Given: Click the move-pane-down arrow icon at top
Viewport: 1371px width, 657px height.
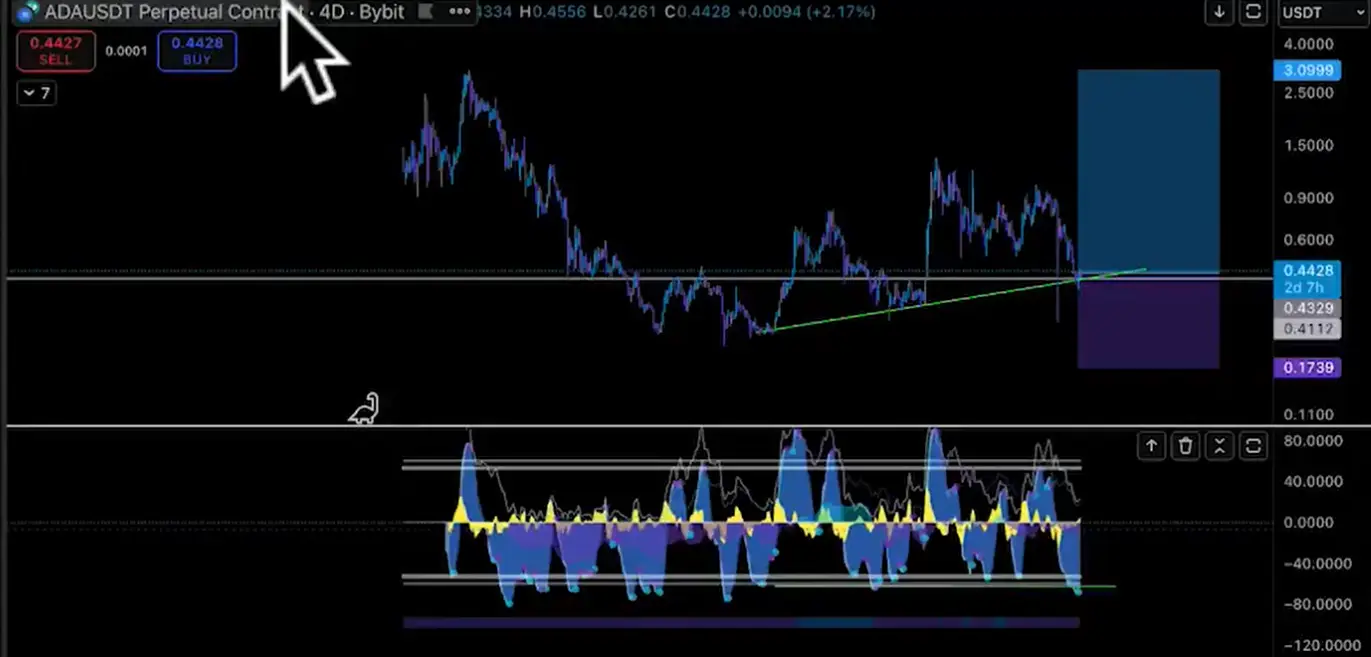Looking at the screenshot, I should pos(1219,13).
